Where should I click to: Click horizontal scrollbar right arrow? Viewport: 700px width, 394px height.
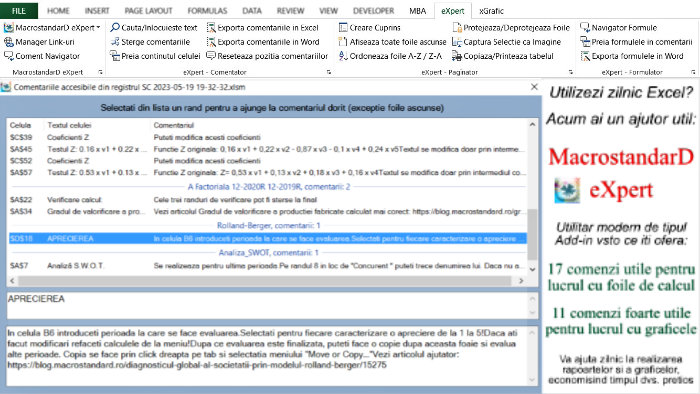tap(521, 281)
